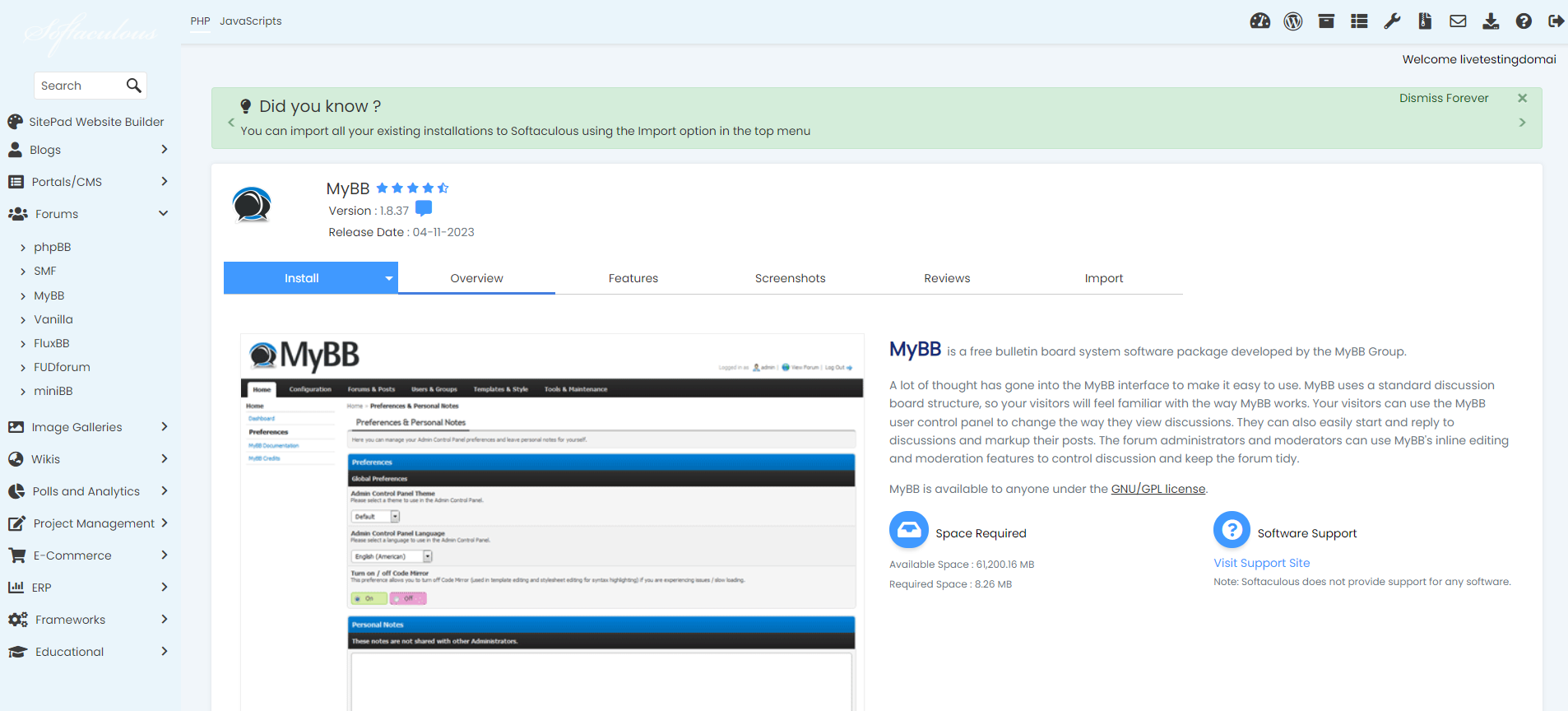Open the GNU/GPL license link
The image size is (1568, 711).
point(1158,489)
